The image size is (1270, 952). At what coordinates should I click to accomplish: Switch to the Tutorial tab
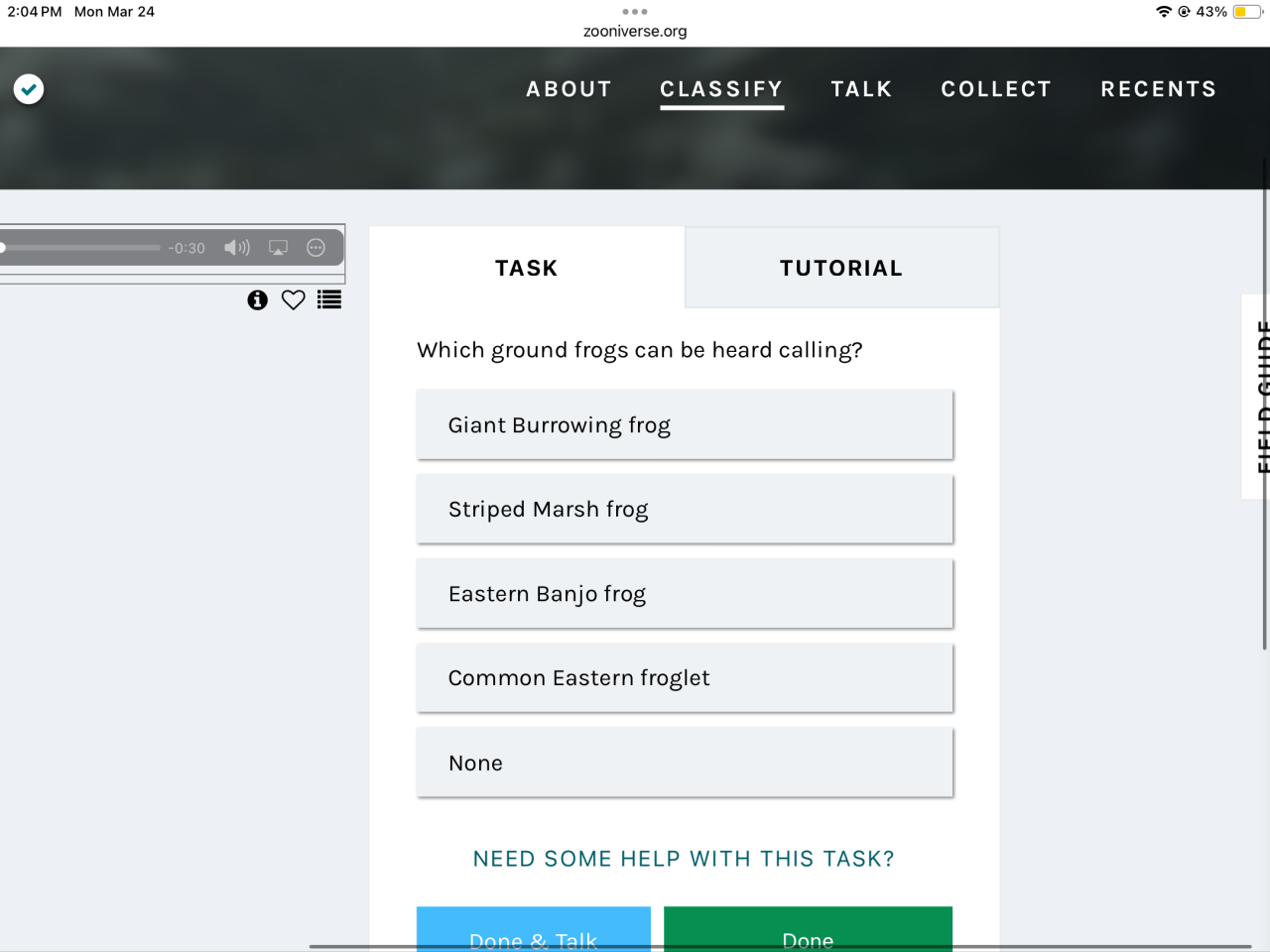click(x=841, y=268)
